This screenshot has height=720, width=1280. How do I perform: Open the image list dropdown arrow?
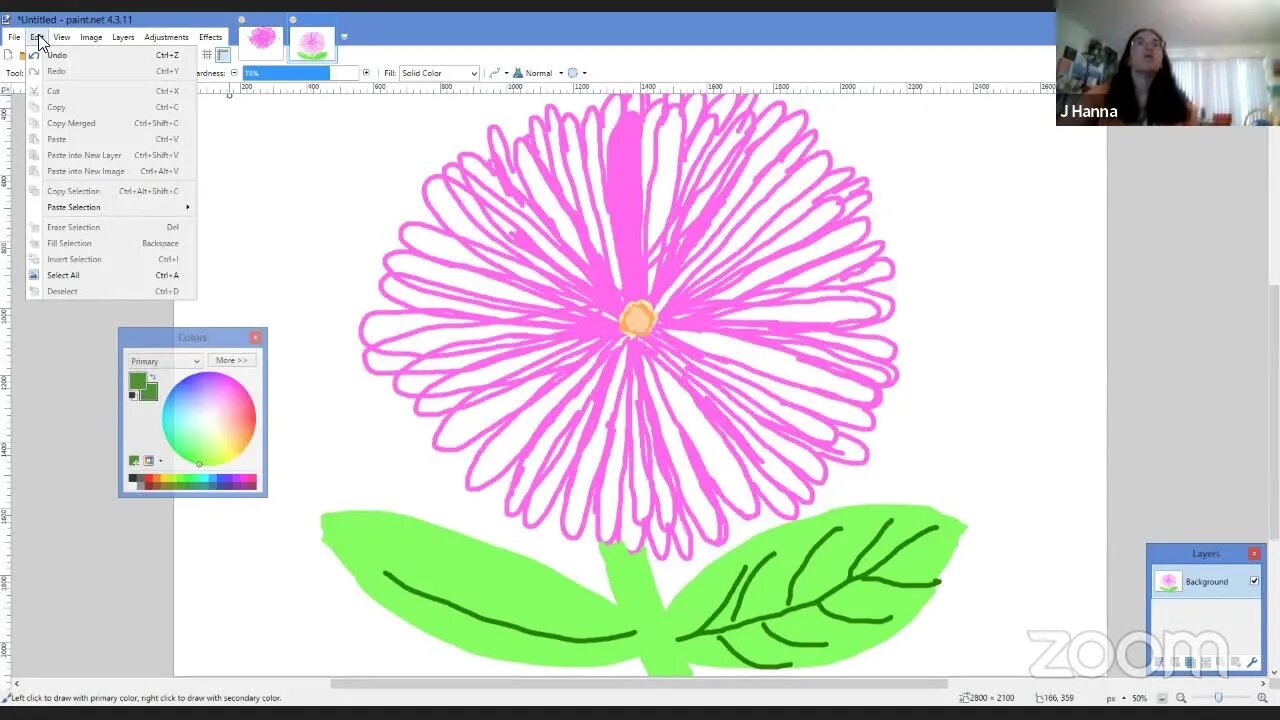coord(344,37)
